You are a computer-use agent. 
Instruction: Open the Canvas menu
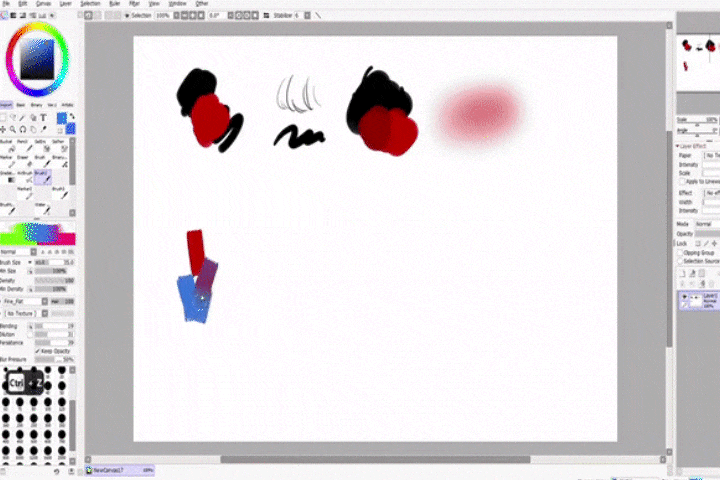(x=43, y=3)
